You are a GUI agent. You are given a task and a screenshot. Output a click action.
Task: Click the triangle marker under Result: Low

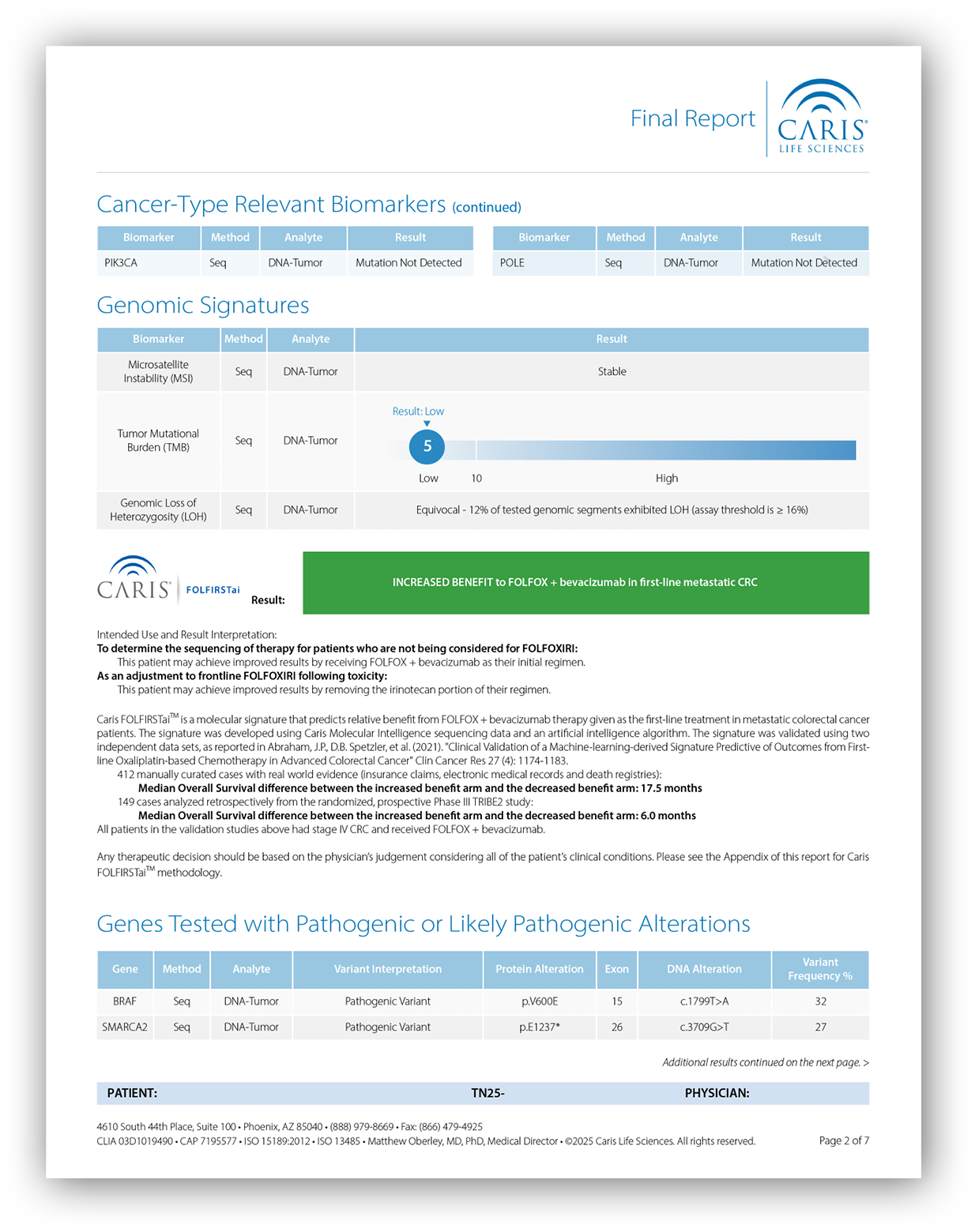[427, 424]
